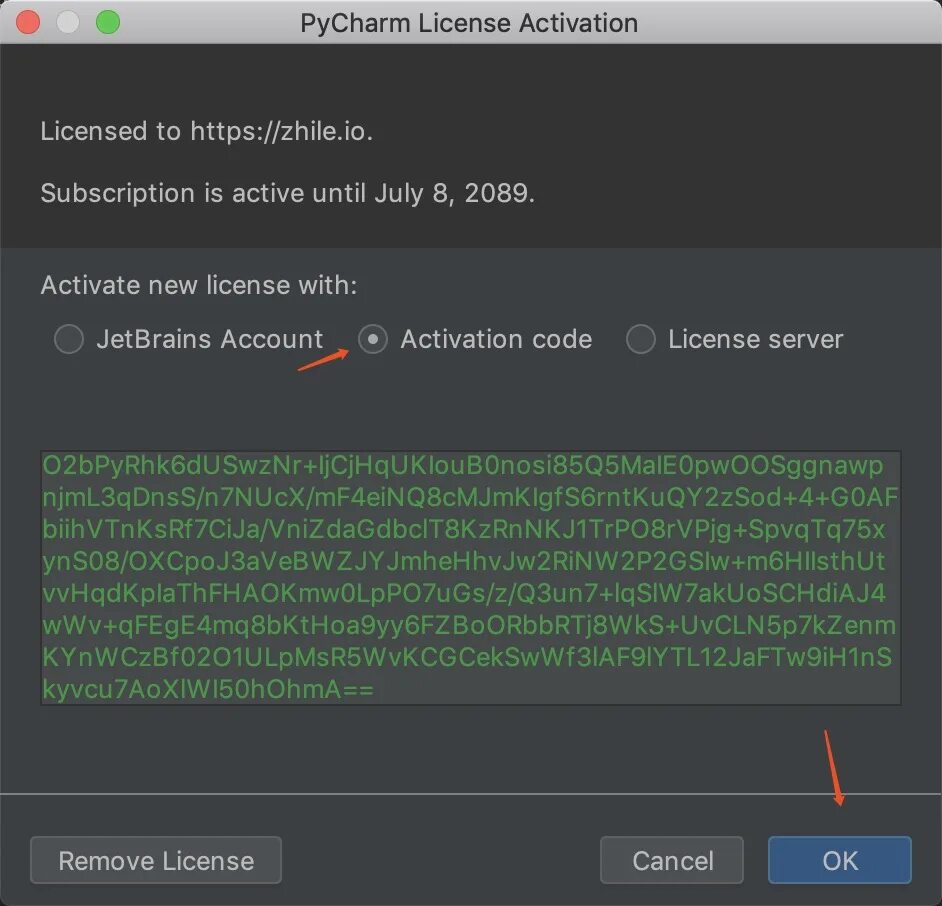This screenshot has width=942, height=906.
Task: Choose the Activation code radio option
Action: (373, 339)
